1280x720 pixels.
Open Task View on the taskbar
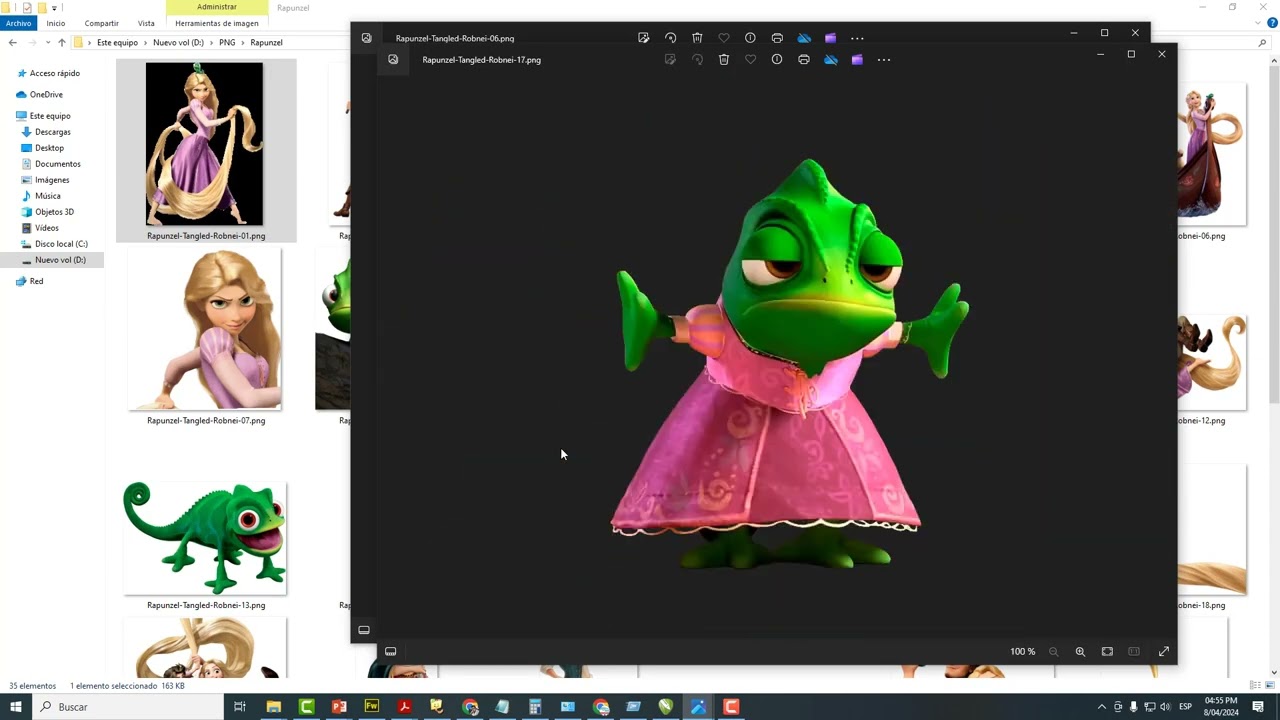click(x=240, y=707)
